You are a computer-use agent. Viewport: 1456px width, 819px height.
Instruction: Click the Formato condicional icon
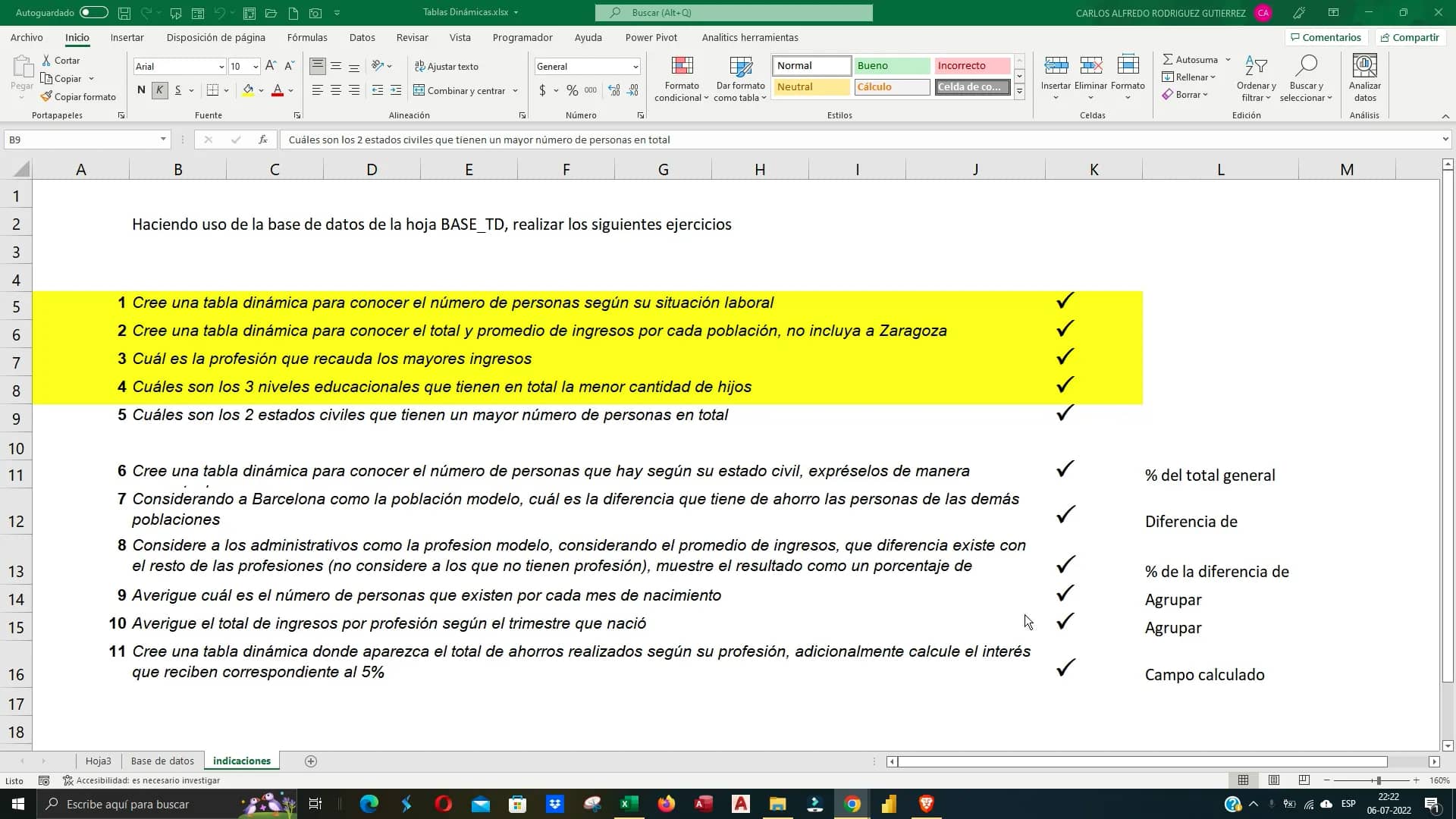pyautogui.click(x=682, y=67)
